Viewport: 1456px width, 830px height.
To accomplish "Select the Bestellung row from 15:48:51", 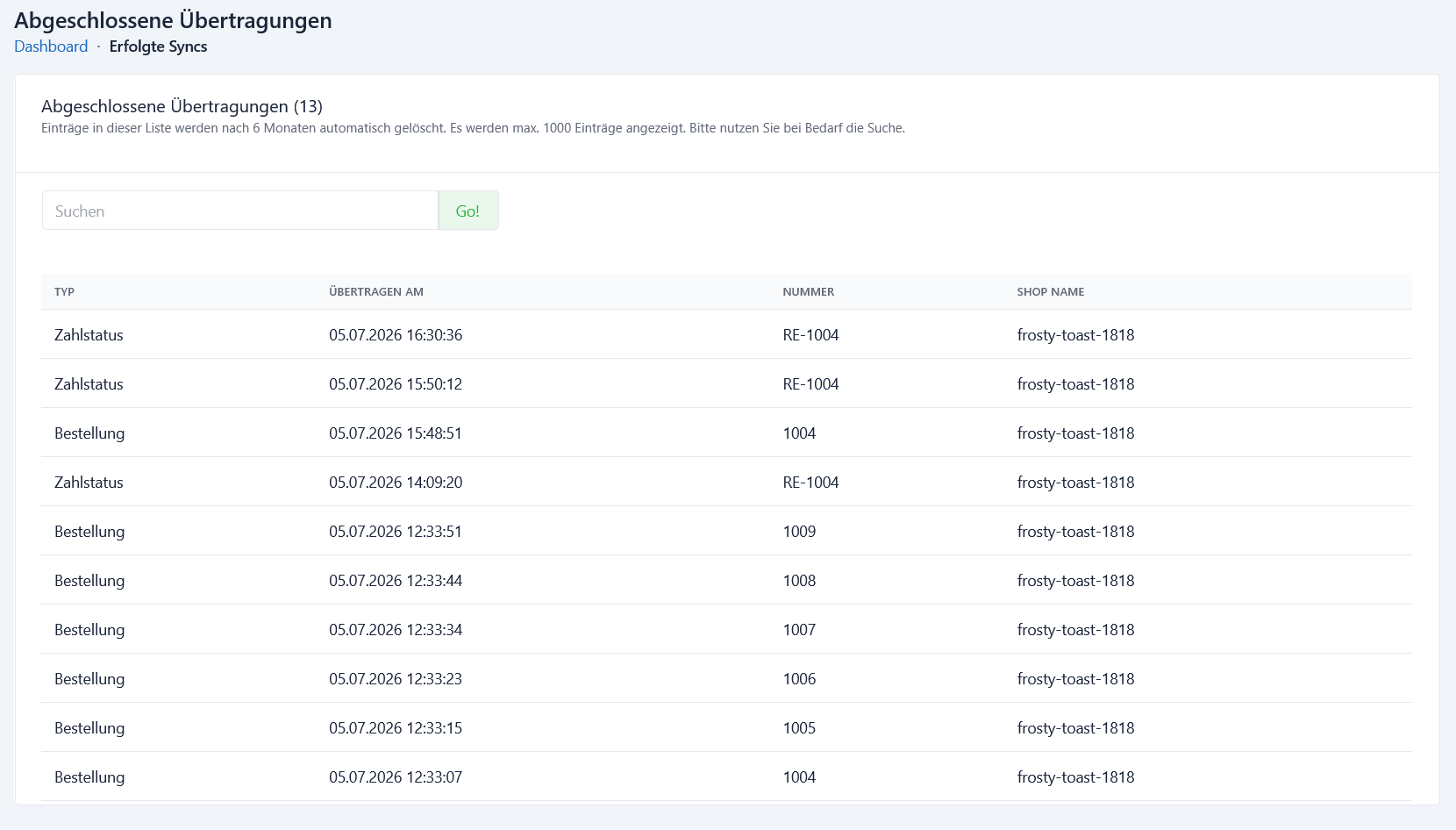I will (726, 433).
